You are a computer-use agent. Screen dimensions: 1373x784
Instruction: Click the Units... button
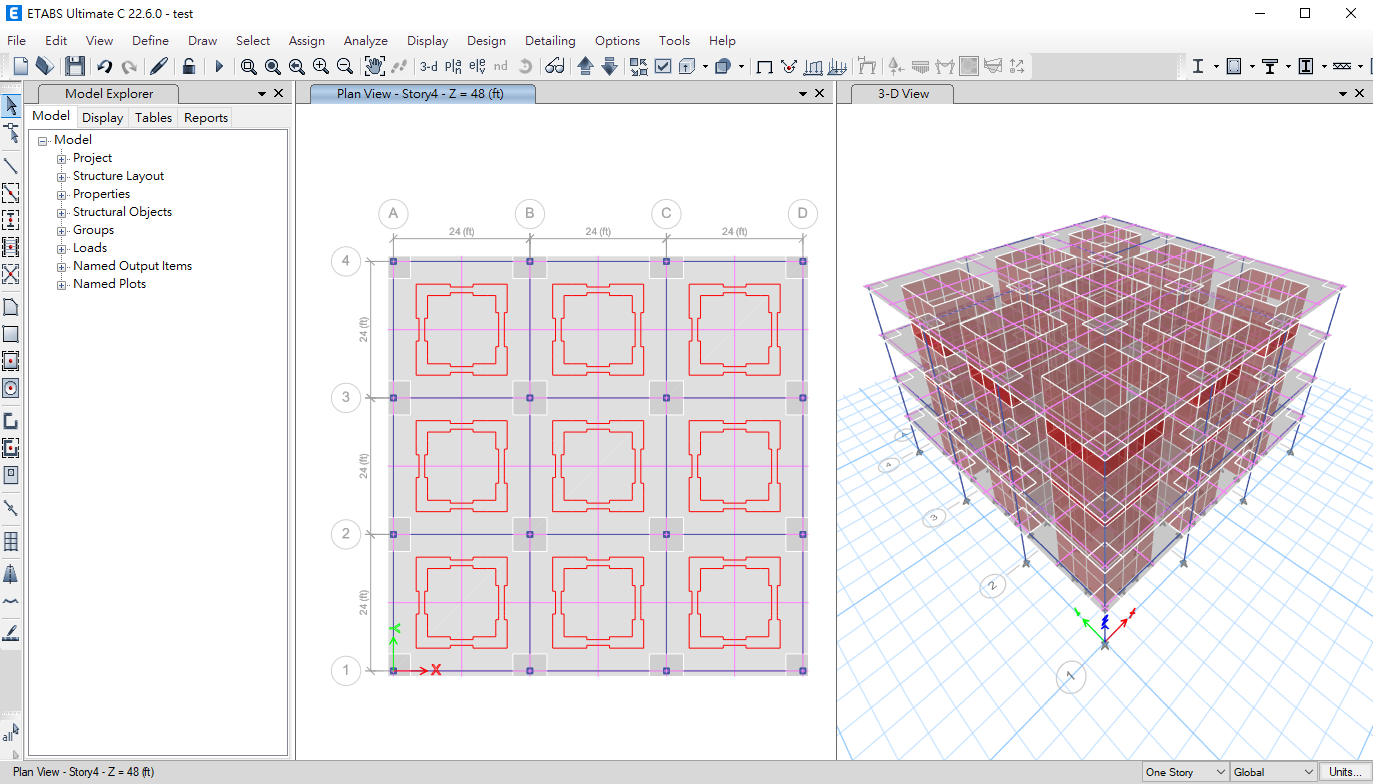click(1345, 772)
